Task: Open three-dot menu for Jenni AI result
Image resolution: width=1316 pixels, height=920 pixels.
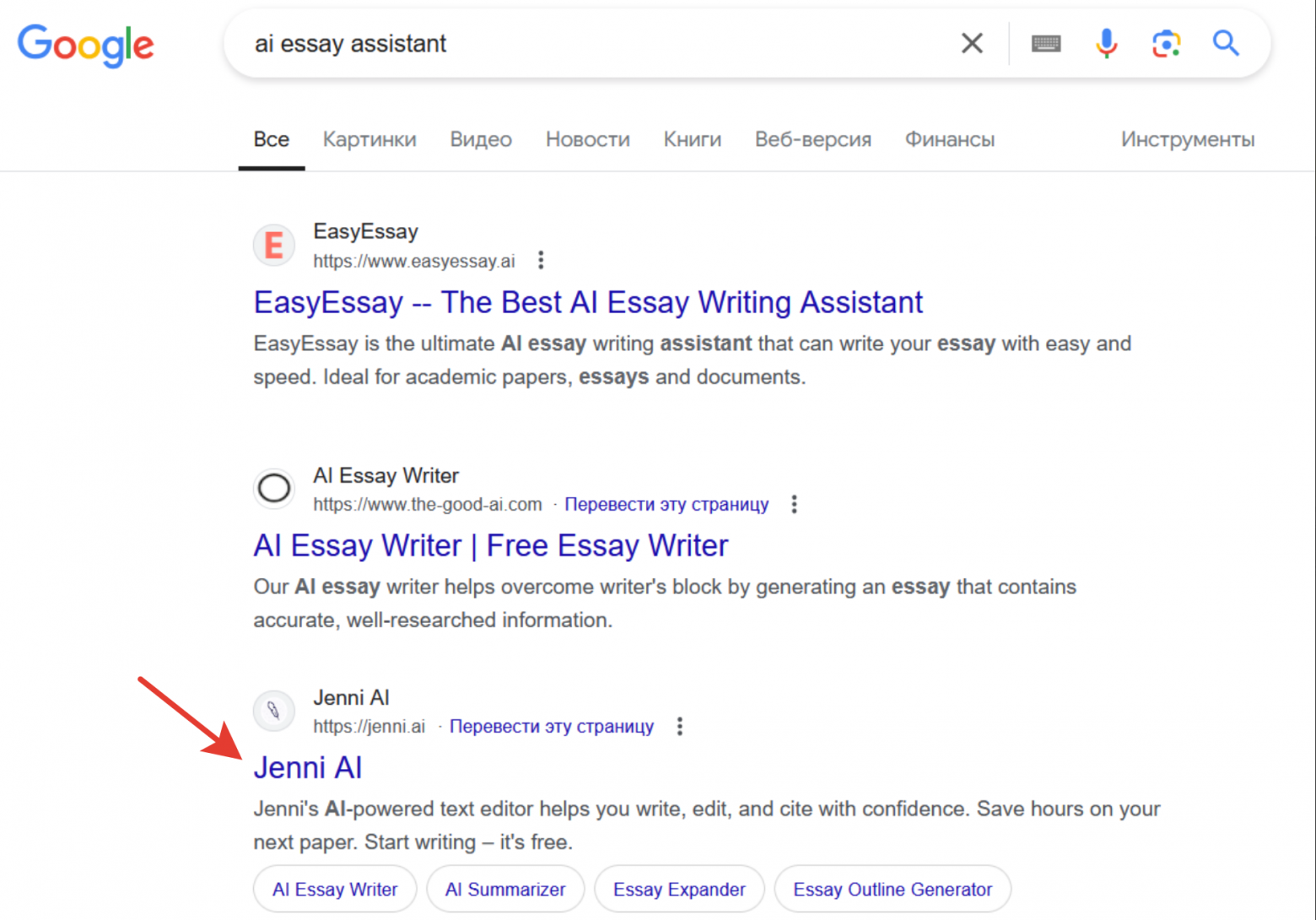Action: pos(680,727)
